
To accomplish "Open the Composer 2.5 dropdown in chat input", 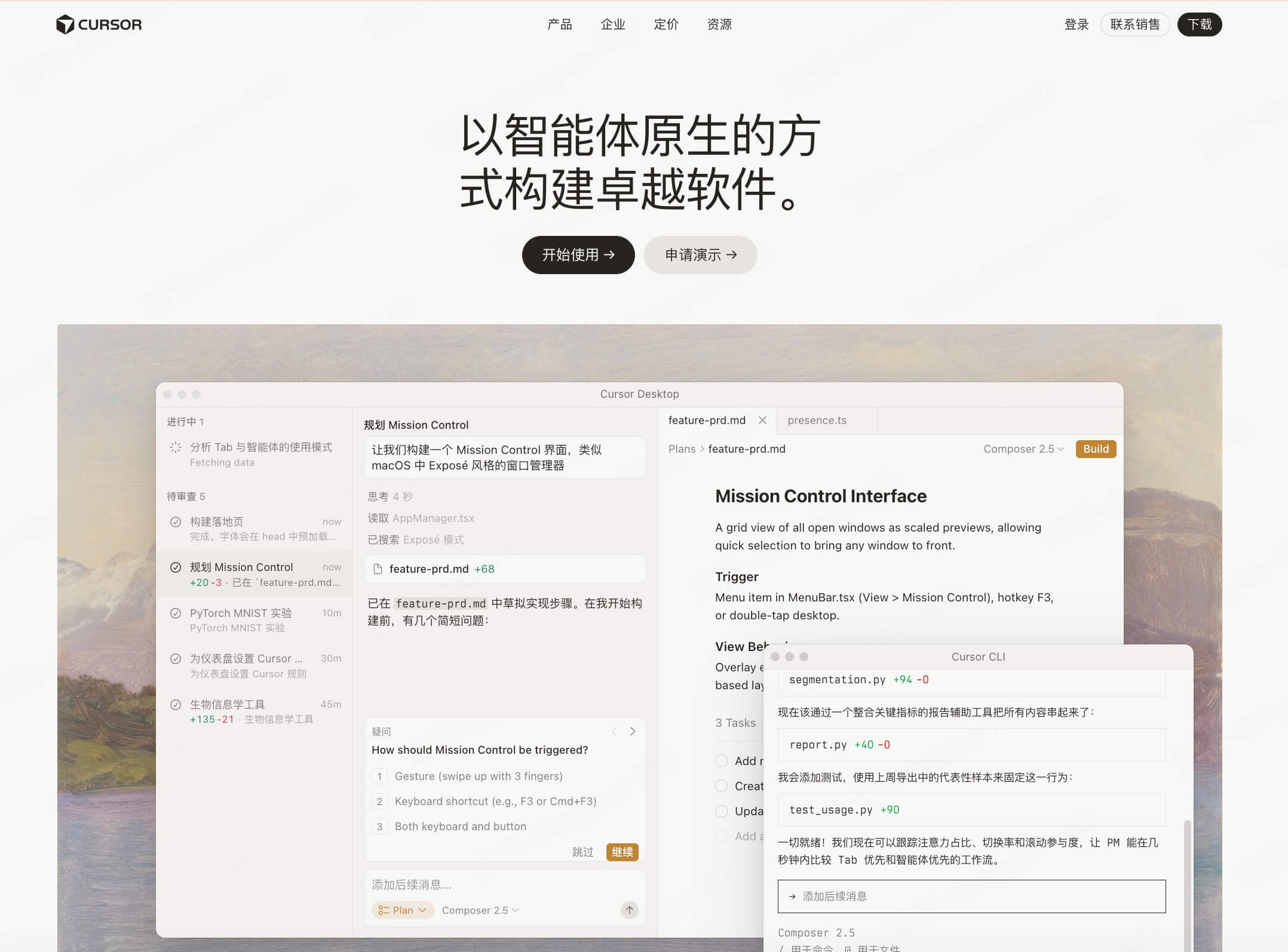I will (481, 910).
